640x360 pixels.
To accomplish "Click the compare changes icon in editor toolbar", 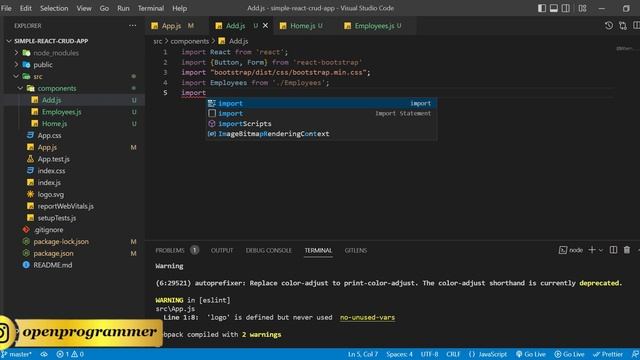I will point(622,26).
